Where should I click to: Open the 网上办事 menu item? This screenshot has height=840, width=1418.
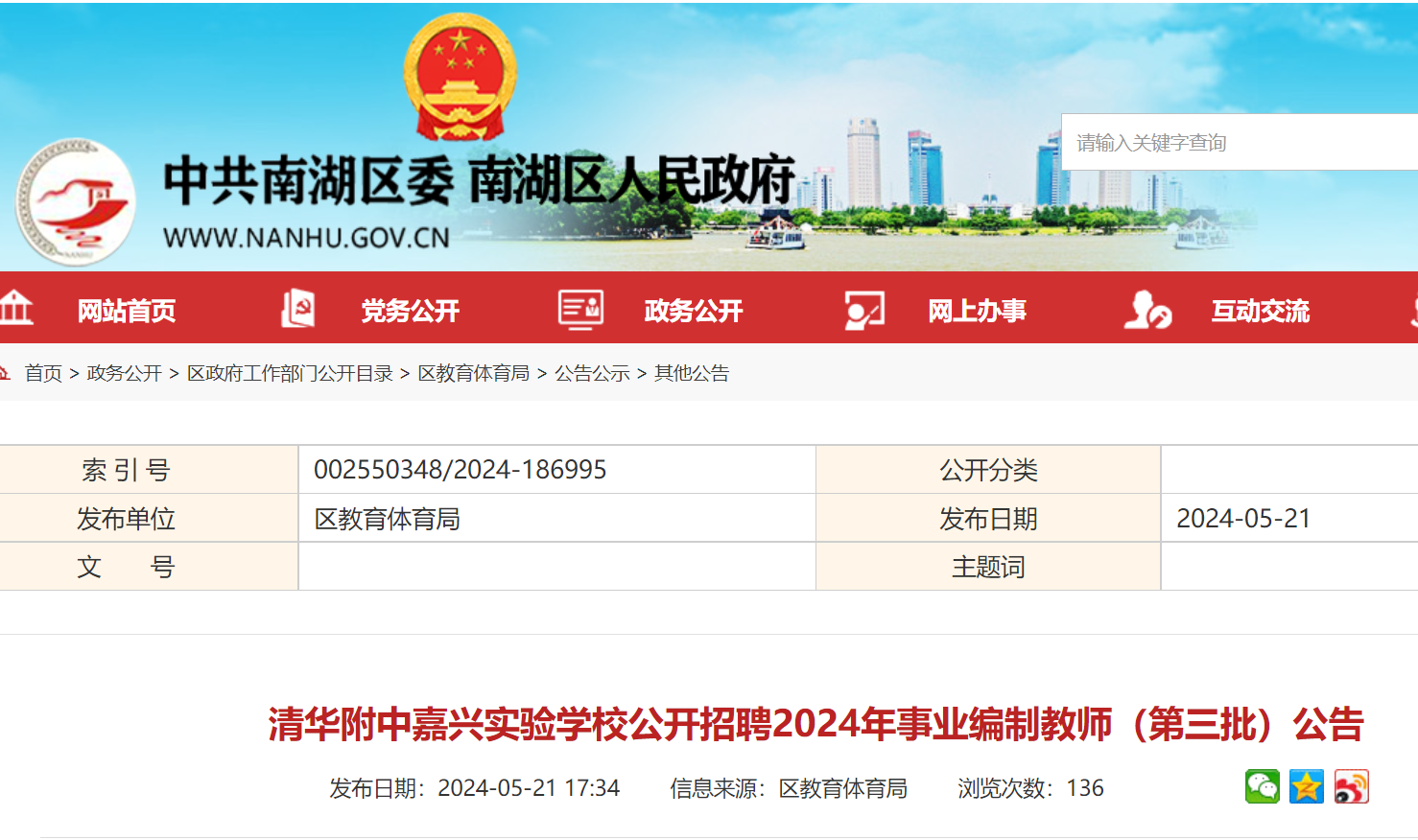pos(977,311)
